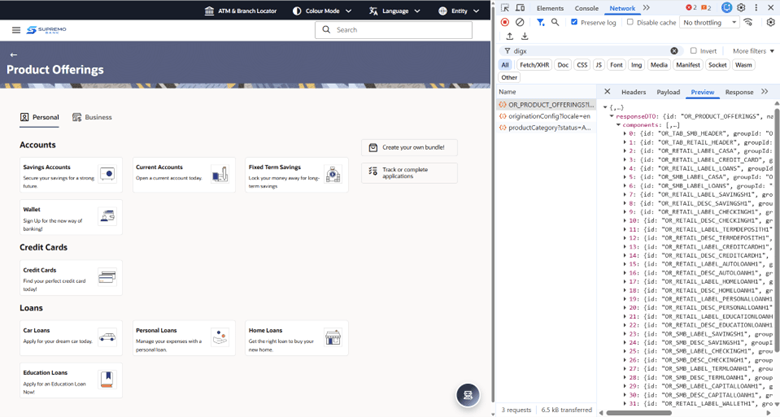The height and width of the screenshot is (417, 780).
Task: Open the Network panel settings gear
Action: [771, 22]
